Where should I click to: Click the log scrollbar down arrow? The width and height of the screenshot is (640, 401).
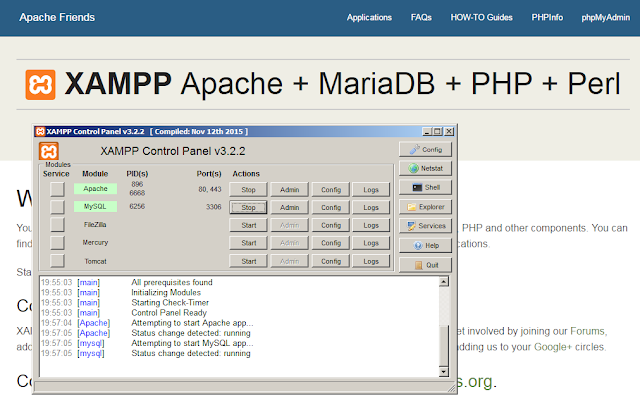click(444, 372)
